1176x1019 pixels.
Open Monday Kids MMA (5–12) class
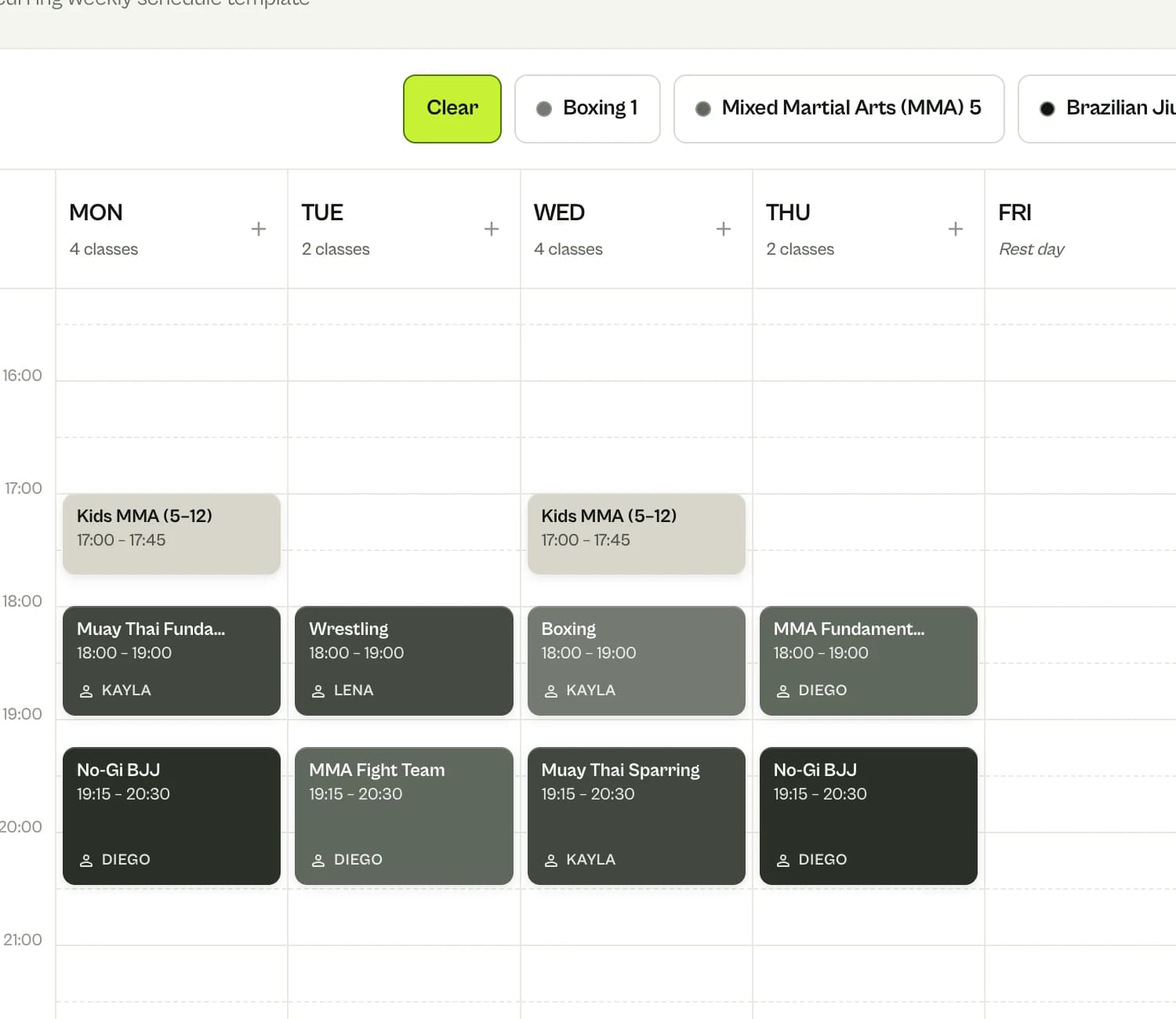pyautogui.click(x=172, y=534)
